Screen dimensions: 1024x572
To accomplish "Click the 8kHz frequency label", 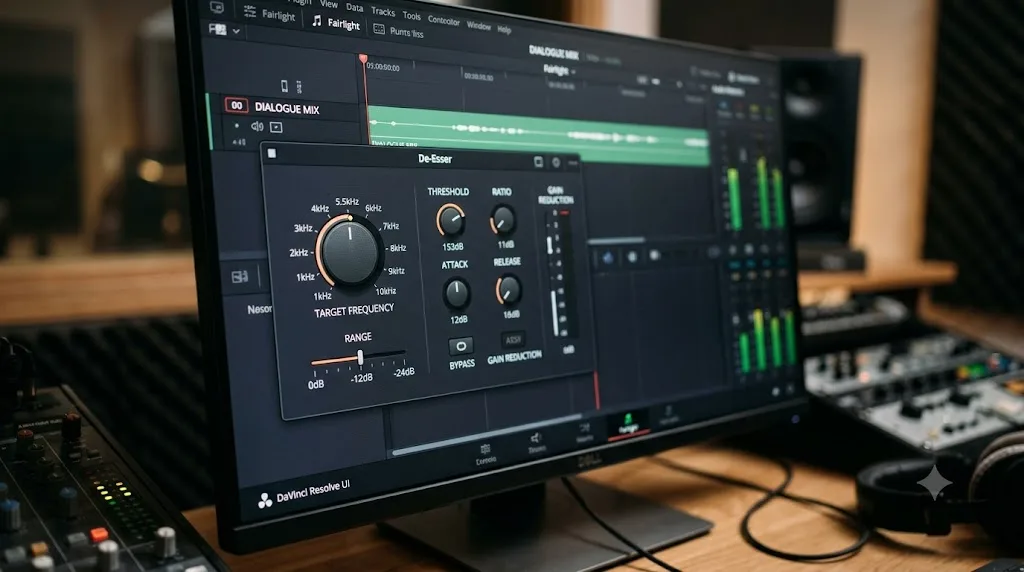I will 398,247.
